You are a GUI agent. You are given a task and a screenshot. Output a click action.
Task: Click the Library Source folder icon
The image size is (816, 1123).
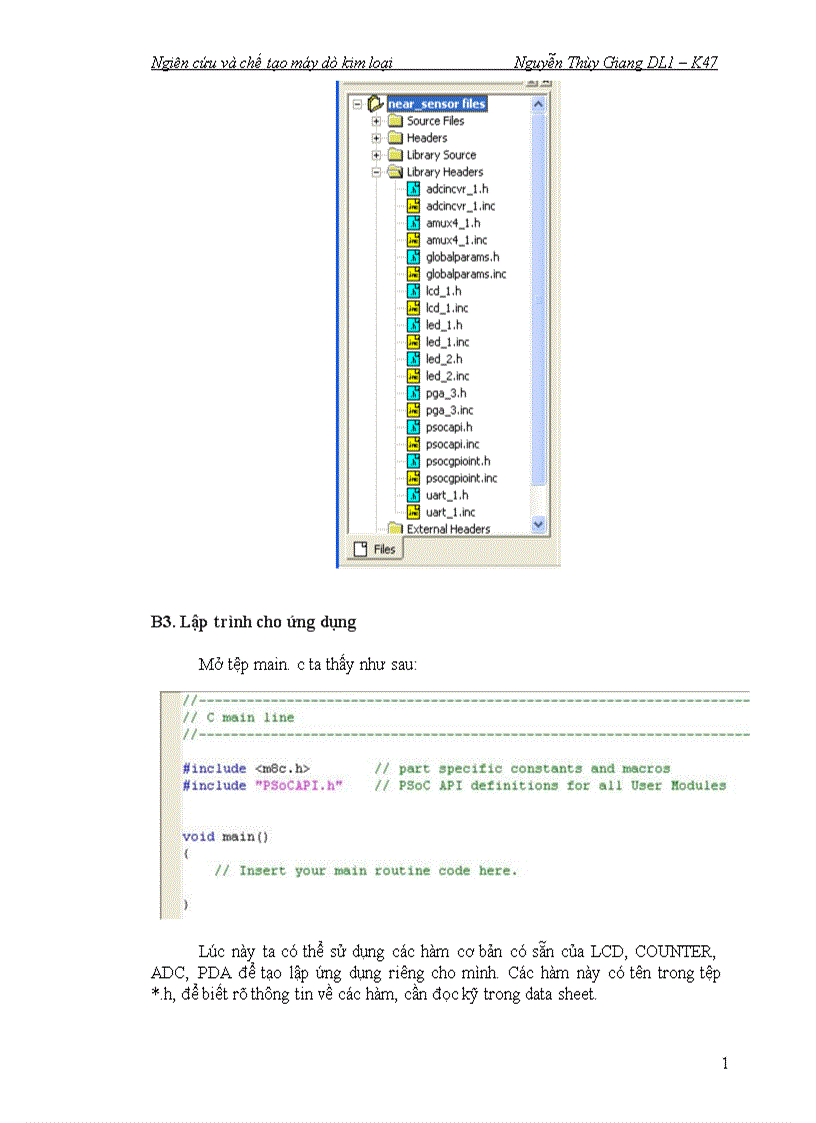coord(394,155)
